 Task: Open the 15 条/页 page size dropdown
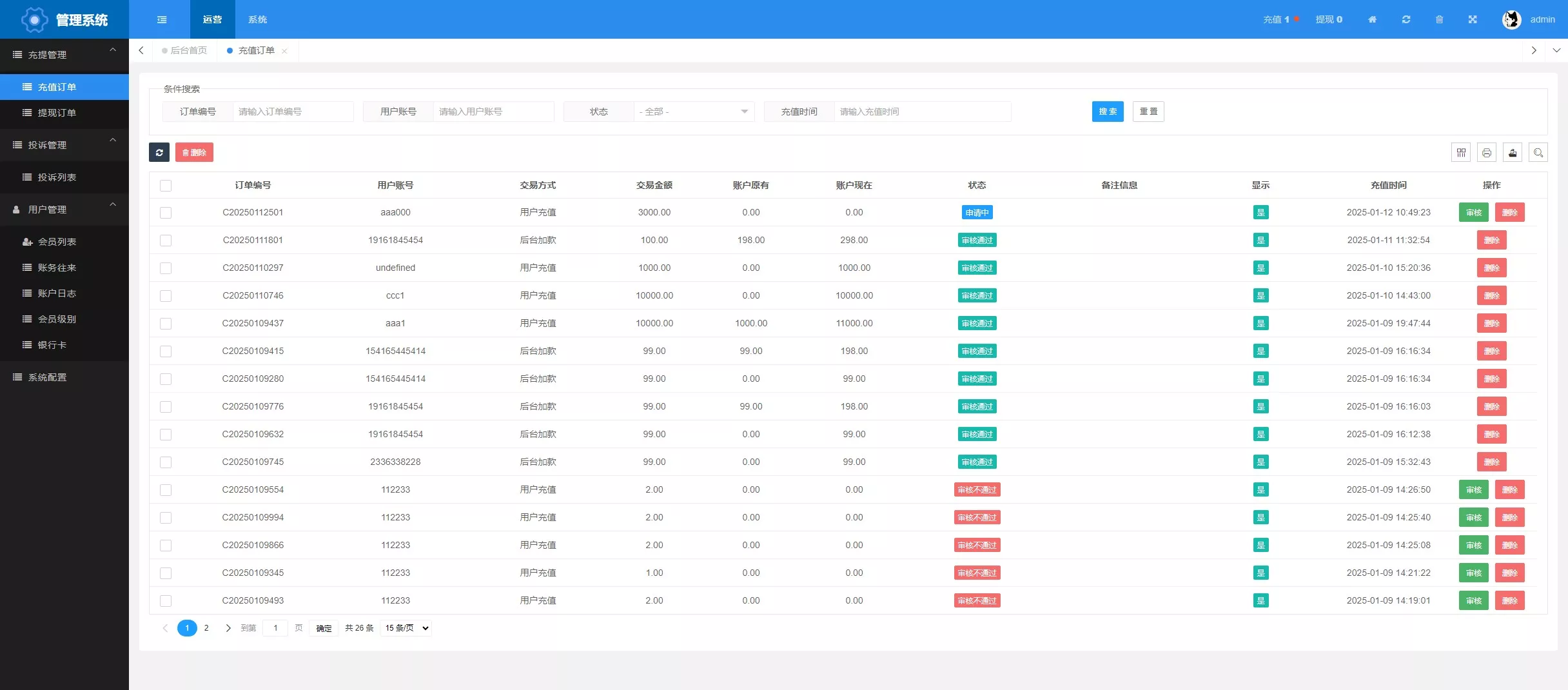pos(406,628)
